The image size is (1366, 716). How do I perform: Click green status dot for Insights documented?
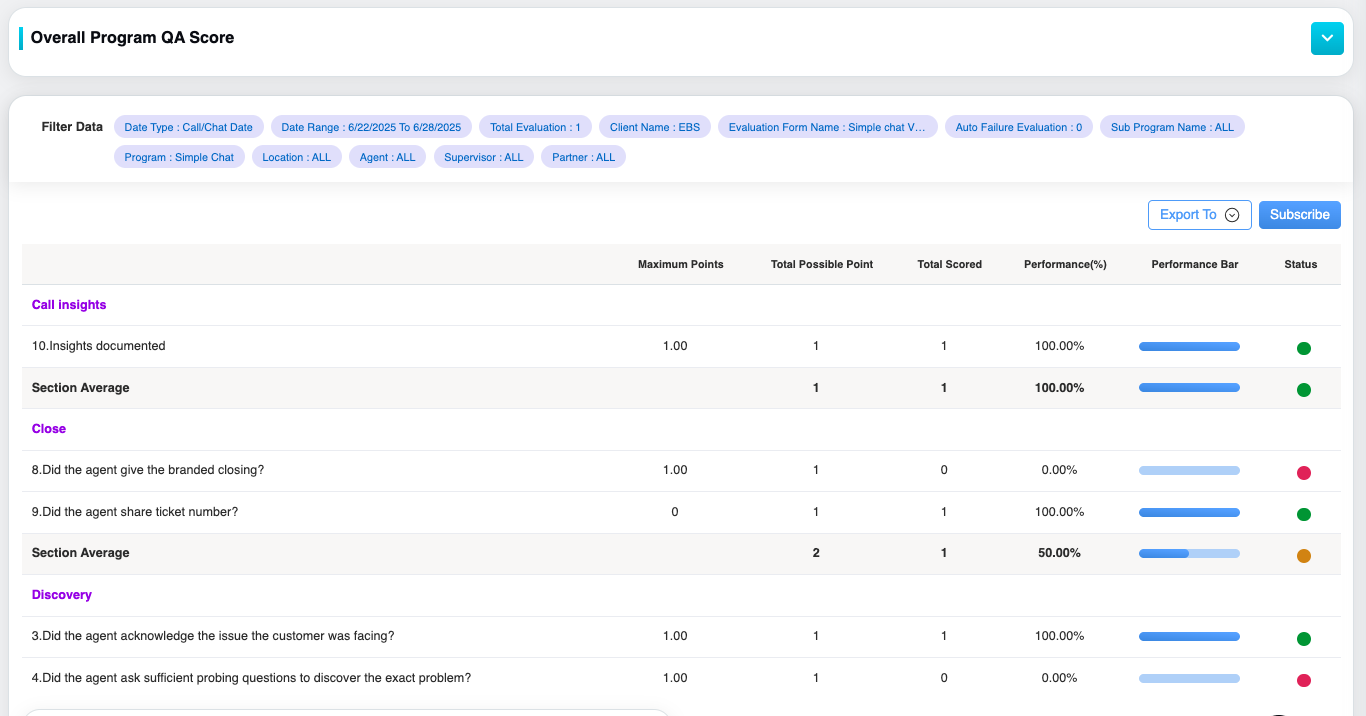click(x=1303, y=348)
